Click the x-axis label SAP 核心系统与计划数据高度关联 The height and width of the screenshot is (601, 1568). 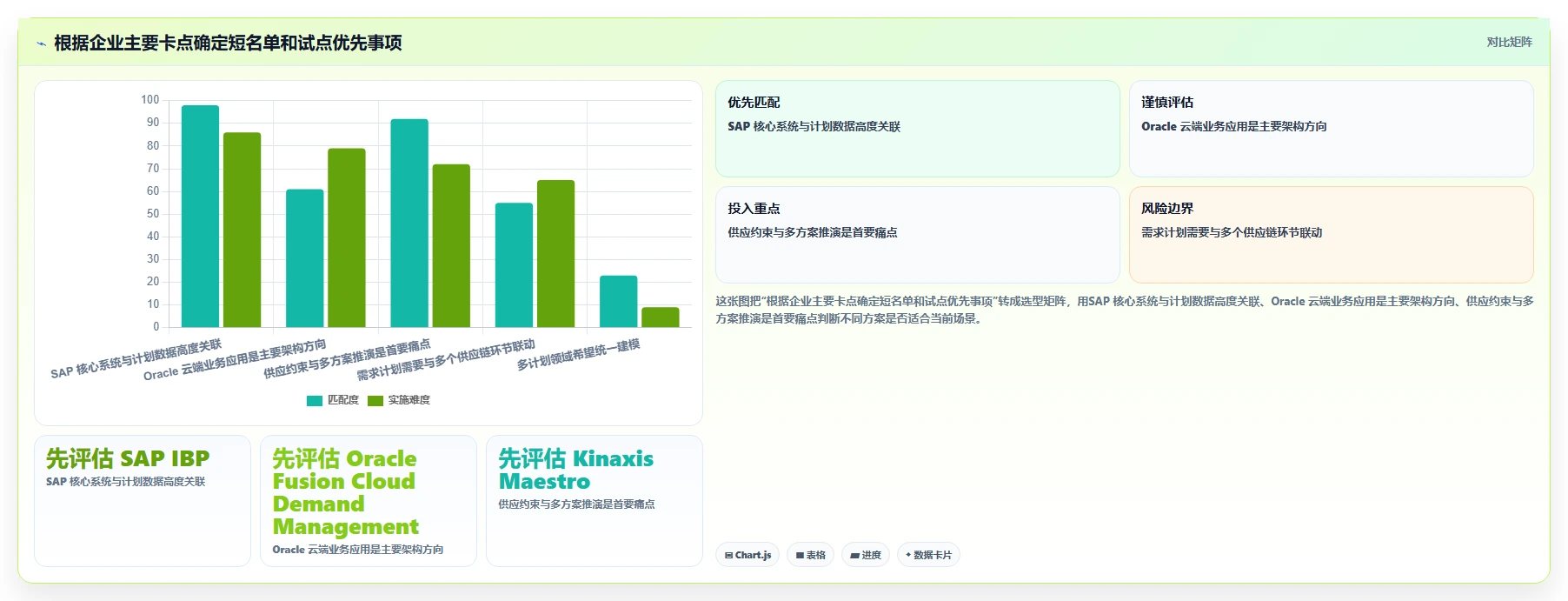(x=136, y=358)
